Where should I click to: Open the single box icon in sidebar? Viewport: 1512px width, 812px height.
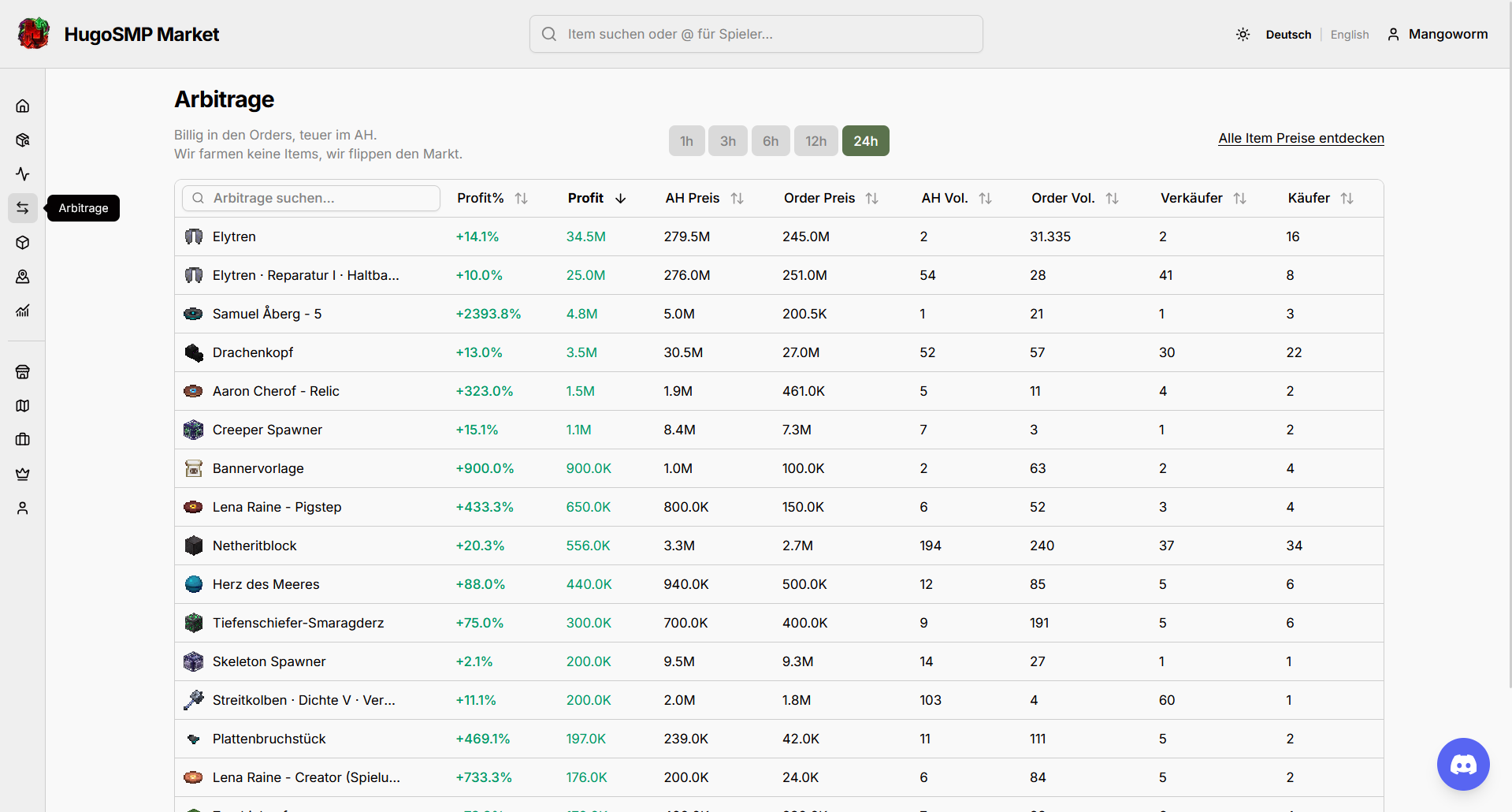tap(23, 243)
